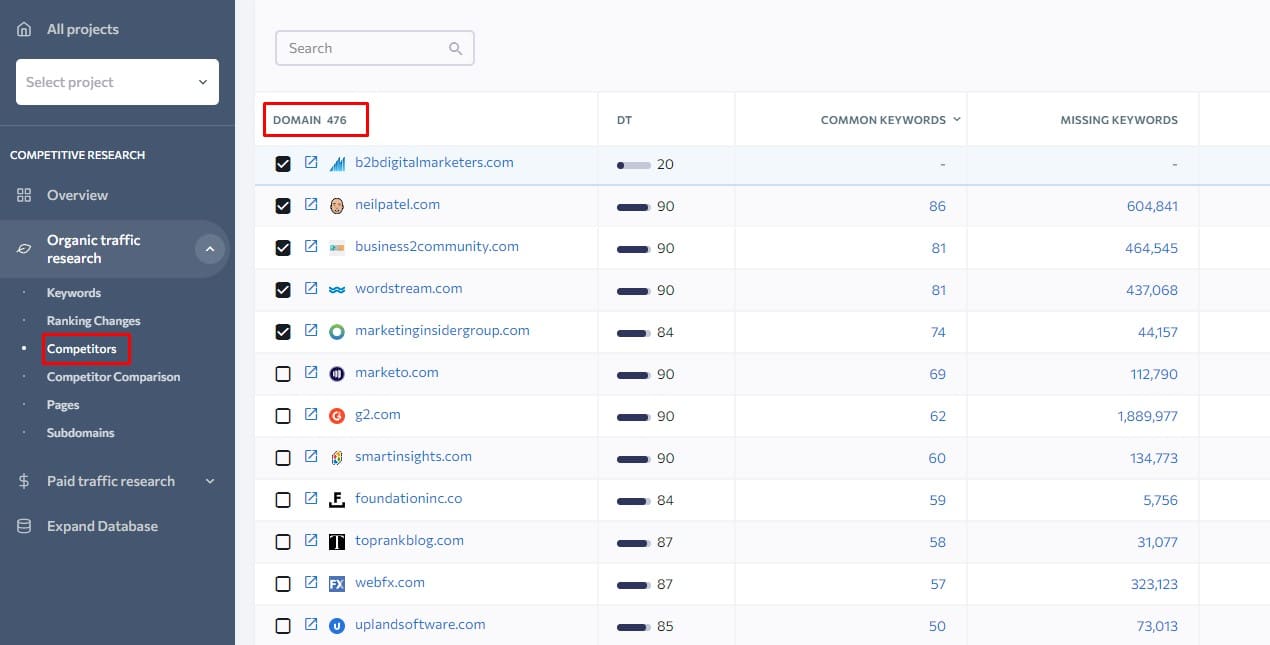Open external link icon for foundationinc.co
The width and height of the screenshot is (1270, 645).
click(311, 499)
